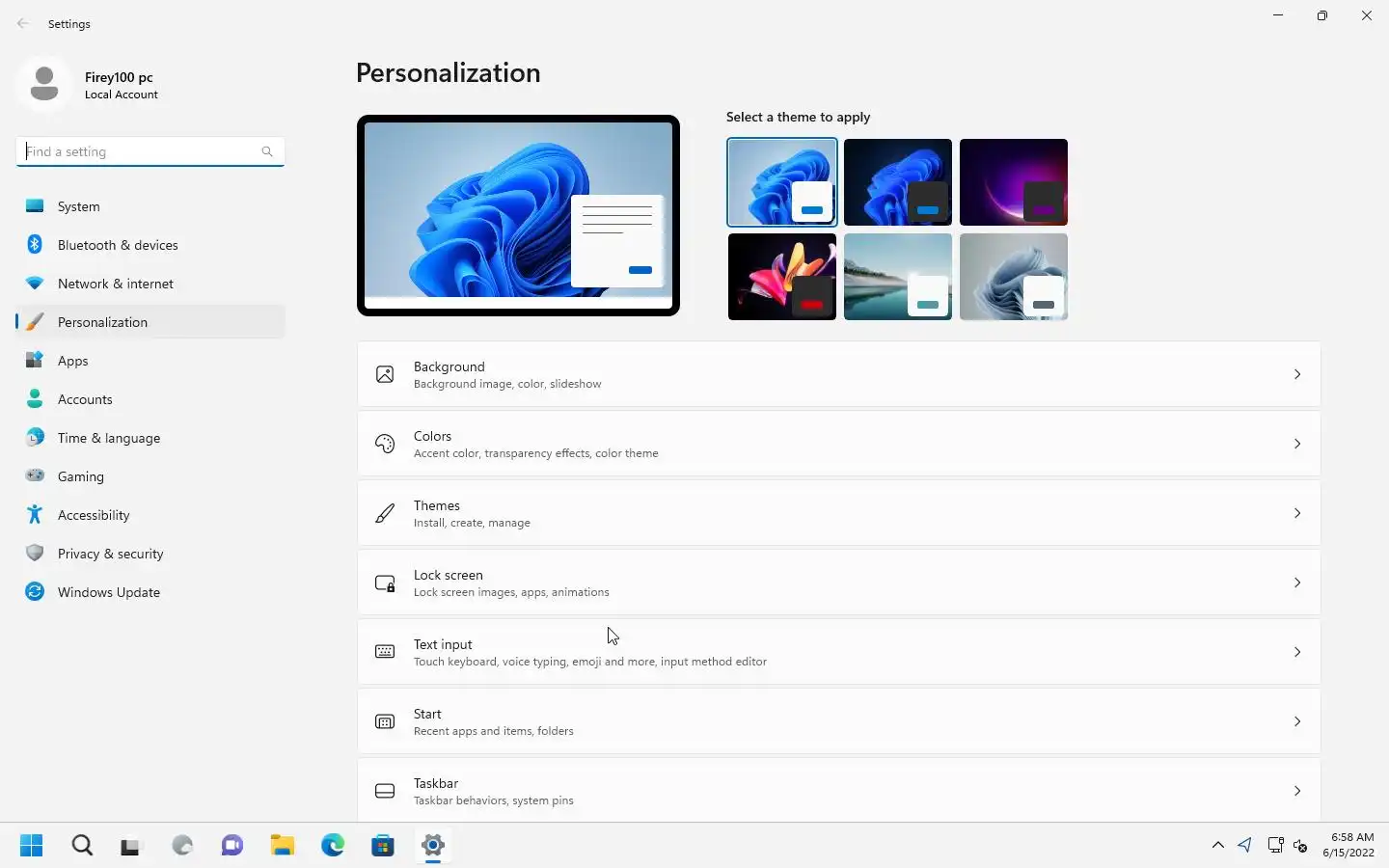Image resolution: width=1389 pixels, height=868 pixels.
Task: Open Microsoft Store from the taskbar
Action: (383, 846)
